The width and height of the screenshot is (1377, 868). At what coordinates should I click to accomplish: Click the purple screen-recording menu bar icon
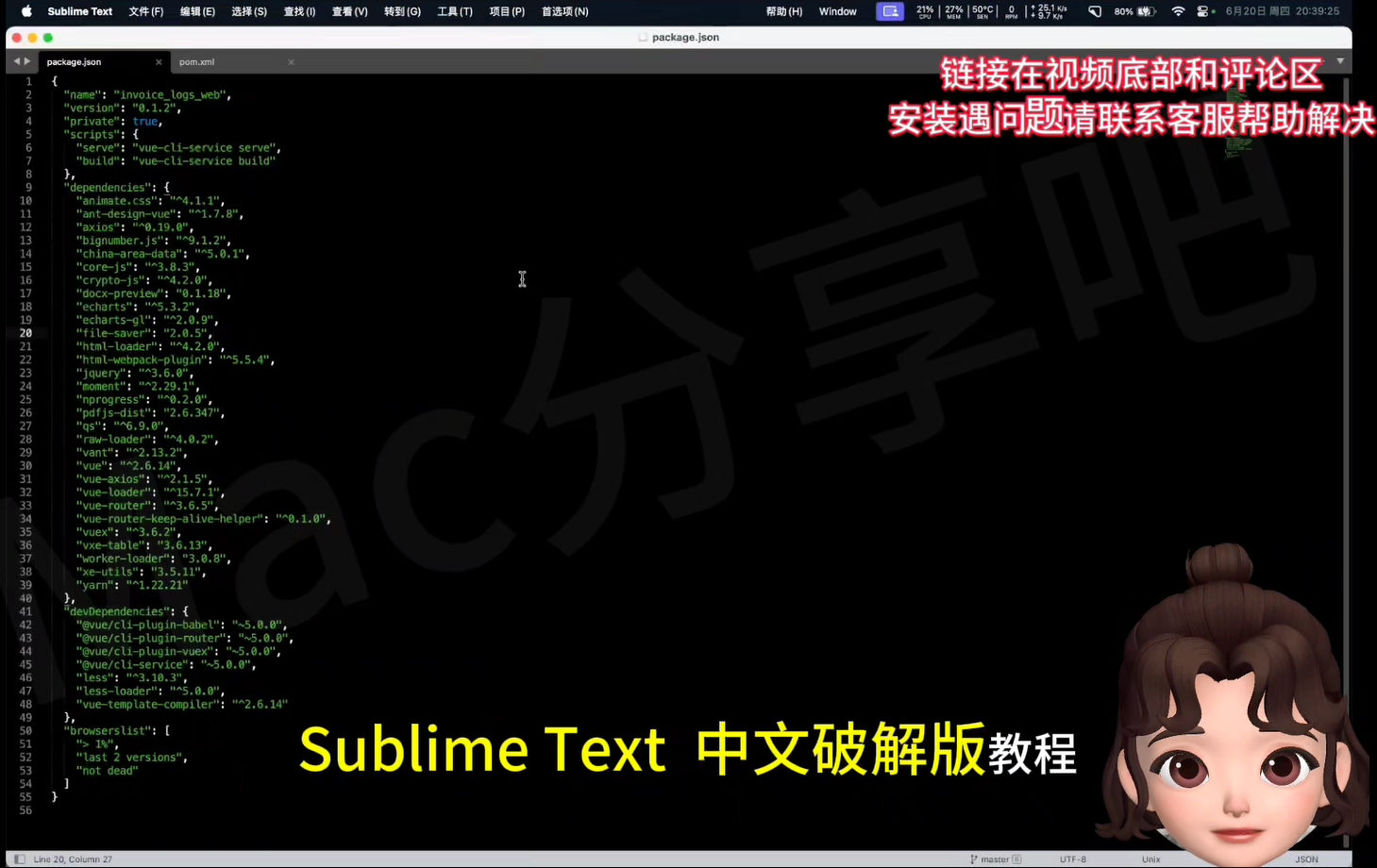[x=890, y=11]
